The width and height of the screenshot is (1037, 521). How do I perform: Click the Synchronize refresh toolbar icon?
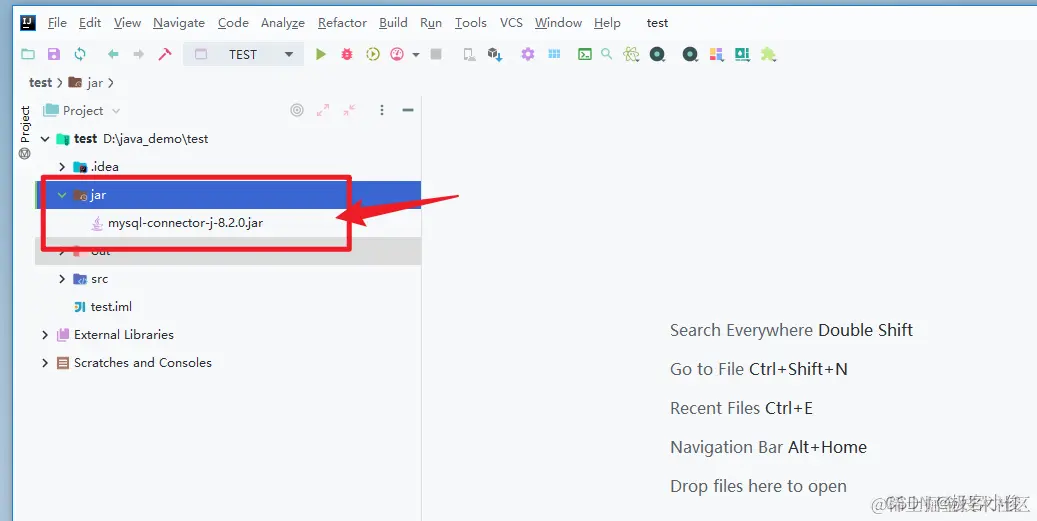coord(80,54)
